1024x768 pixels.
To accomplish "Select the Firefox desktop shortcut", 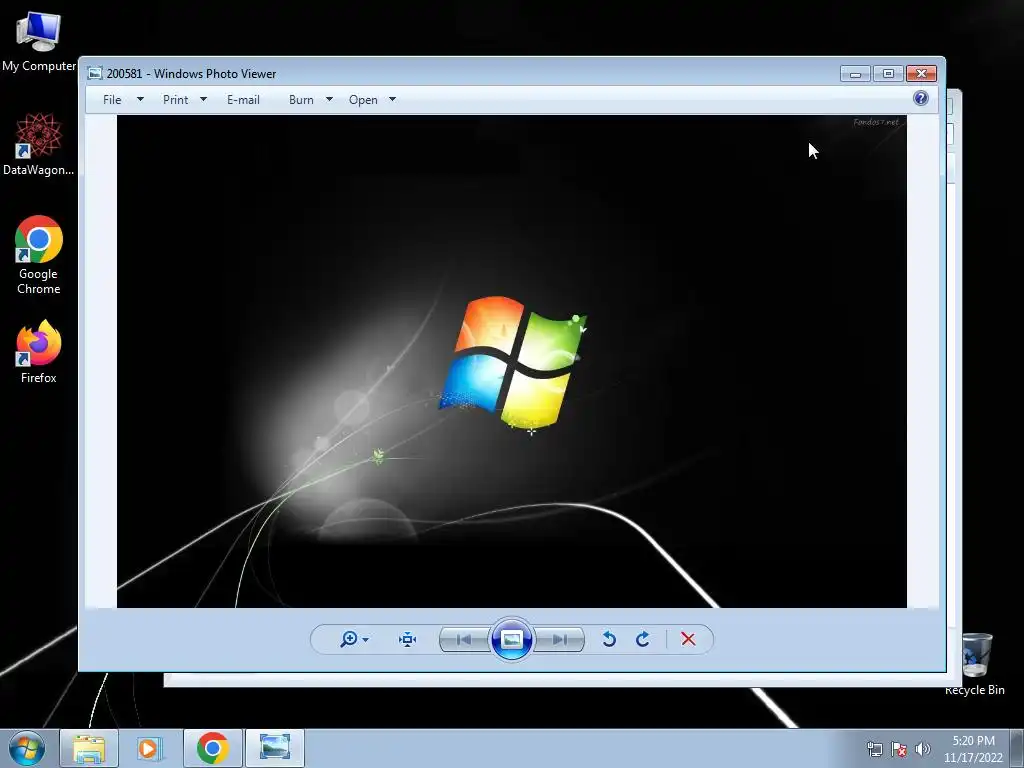I will click(39, 351).
